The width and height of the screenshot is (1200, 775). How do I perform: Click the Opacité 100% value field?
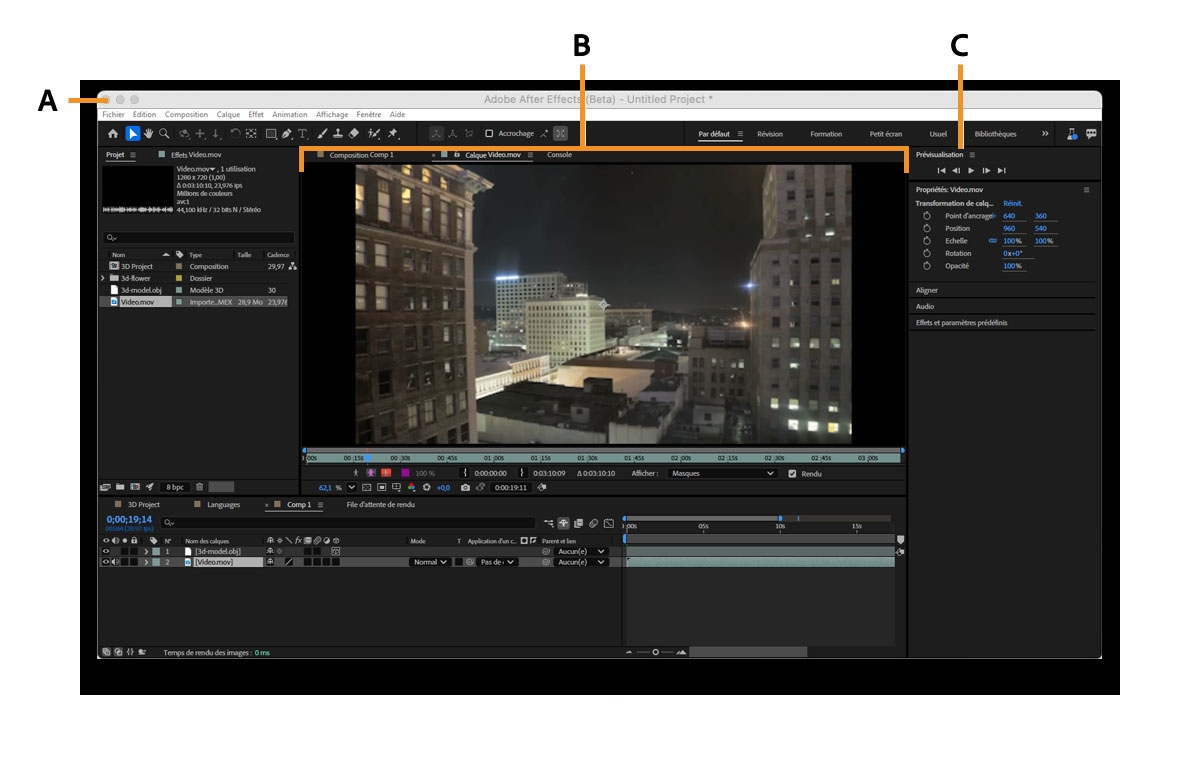pyautogui.click(x=1012, y=266)
